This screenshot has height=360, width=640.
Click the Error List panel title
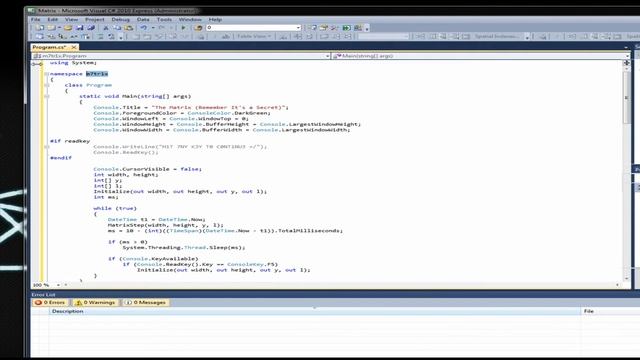click(x=43, y=294)
